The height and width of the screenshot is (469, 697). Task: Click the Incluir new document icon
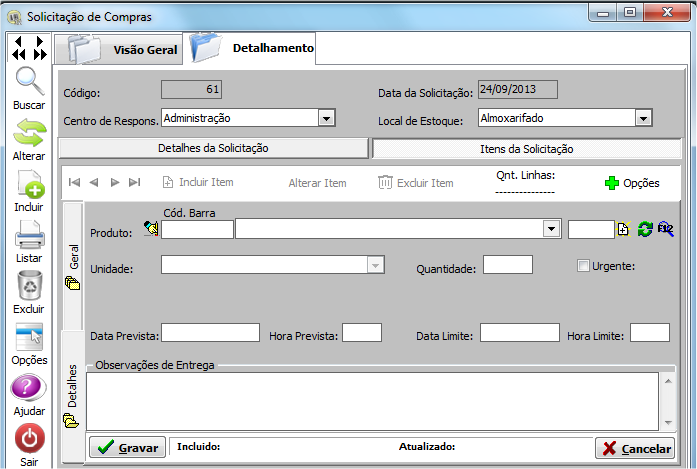tap(28, 185)
